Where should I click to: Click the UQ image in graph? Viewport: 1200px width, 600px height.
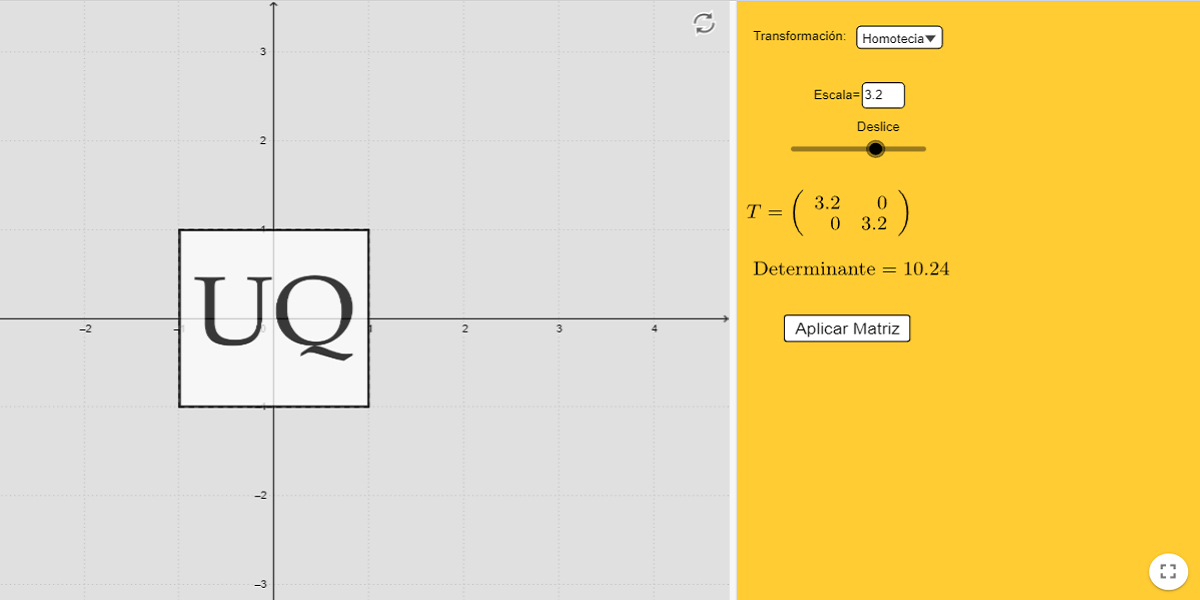click(x=274, y=318)
